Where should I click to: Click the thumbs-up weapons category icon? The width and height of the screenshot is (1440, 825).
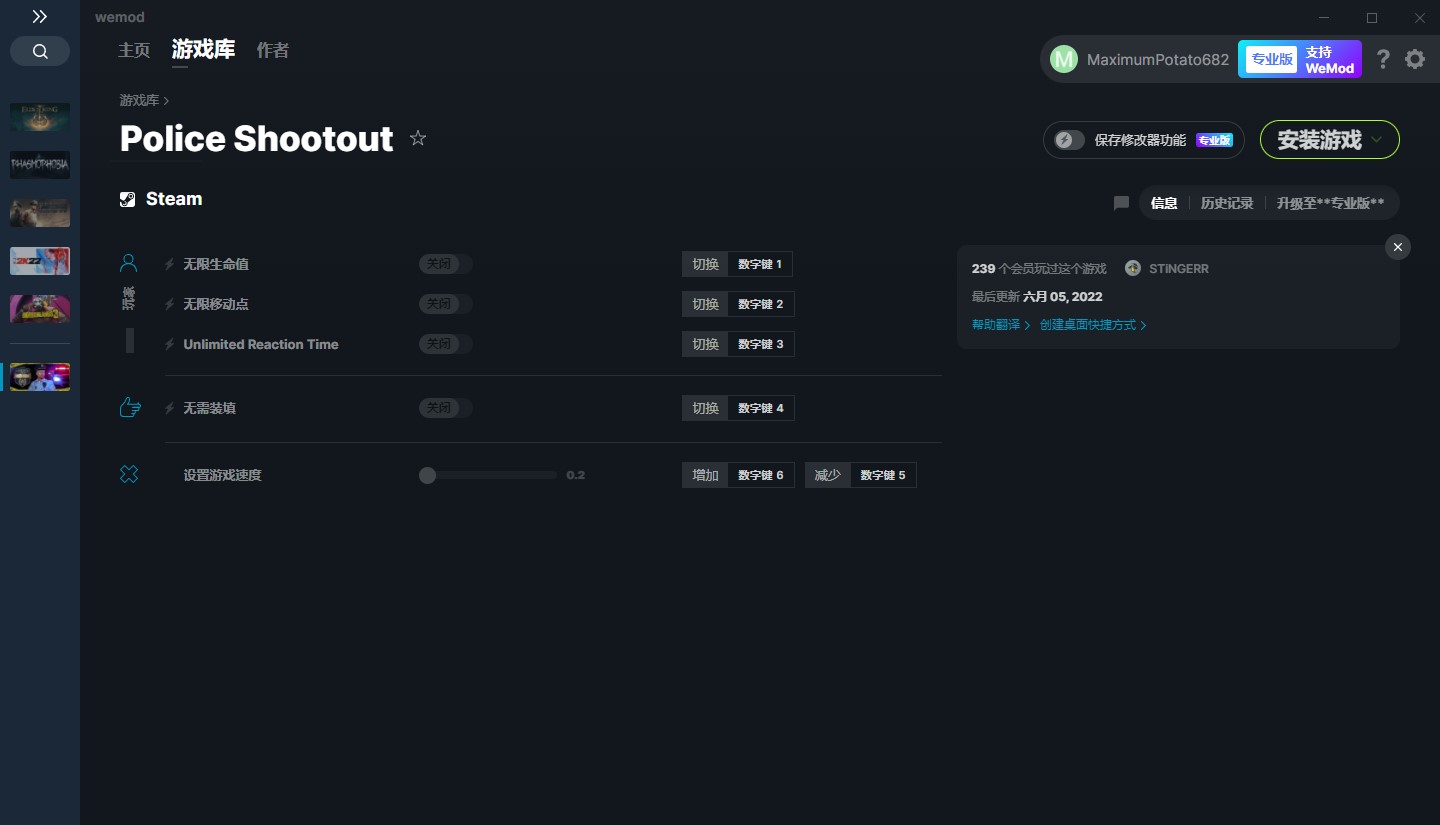129,407
